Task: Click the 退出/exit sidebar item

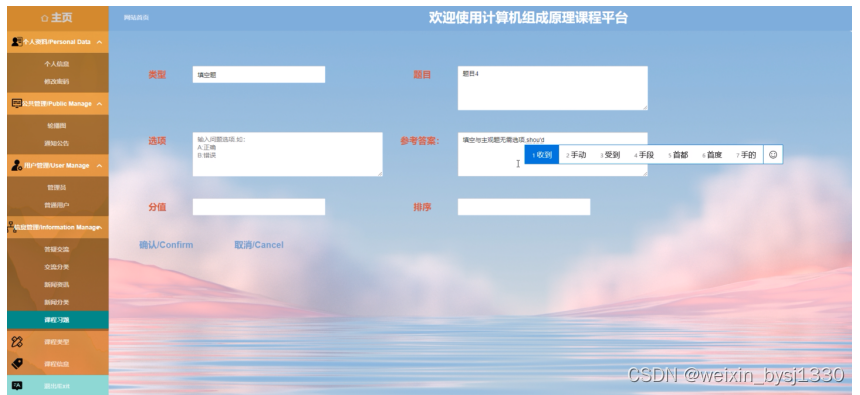Action: (58, 386)
